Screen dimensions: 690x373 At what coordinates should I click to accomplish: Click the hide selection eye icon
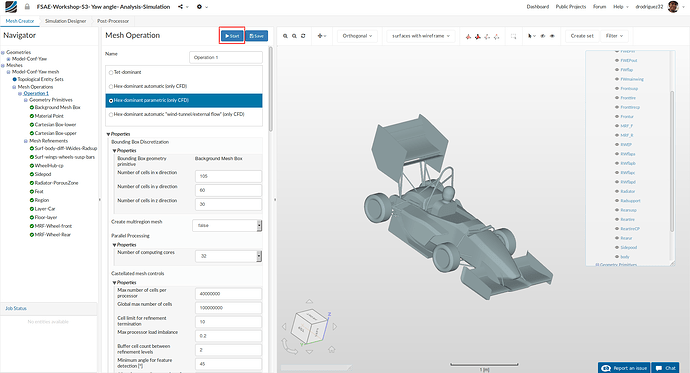(x=543, y=36)
